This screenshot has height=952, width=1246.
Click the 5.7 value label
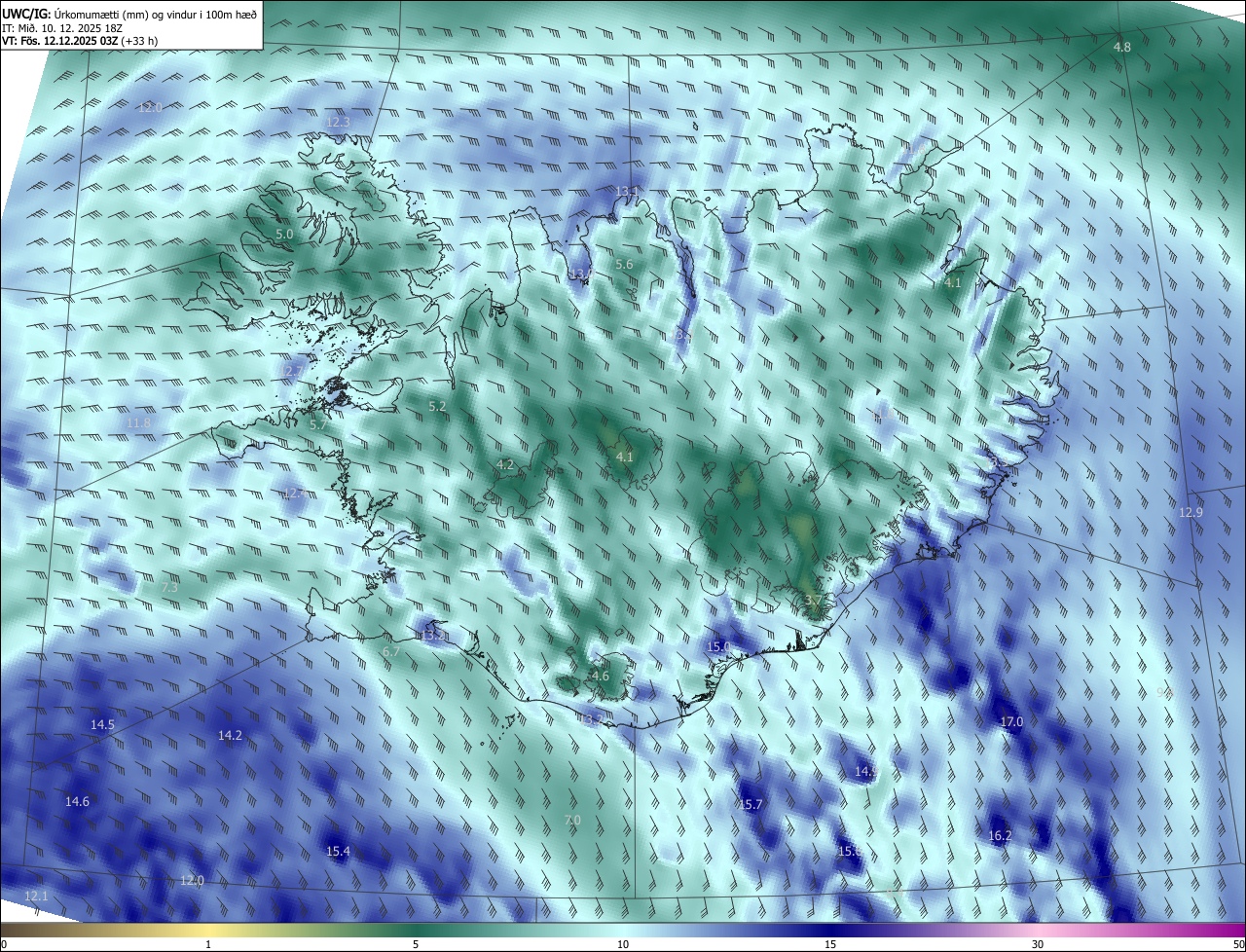[x=318, y=424]
